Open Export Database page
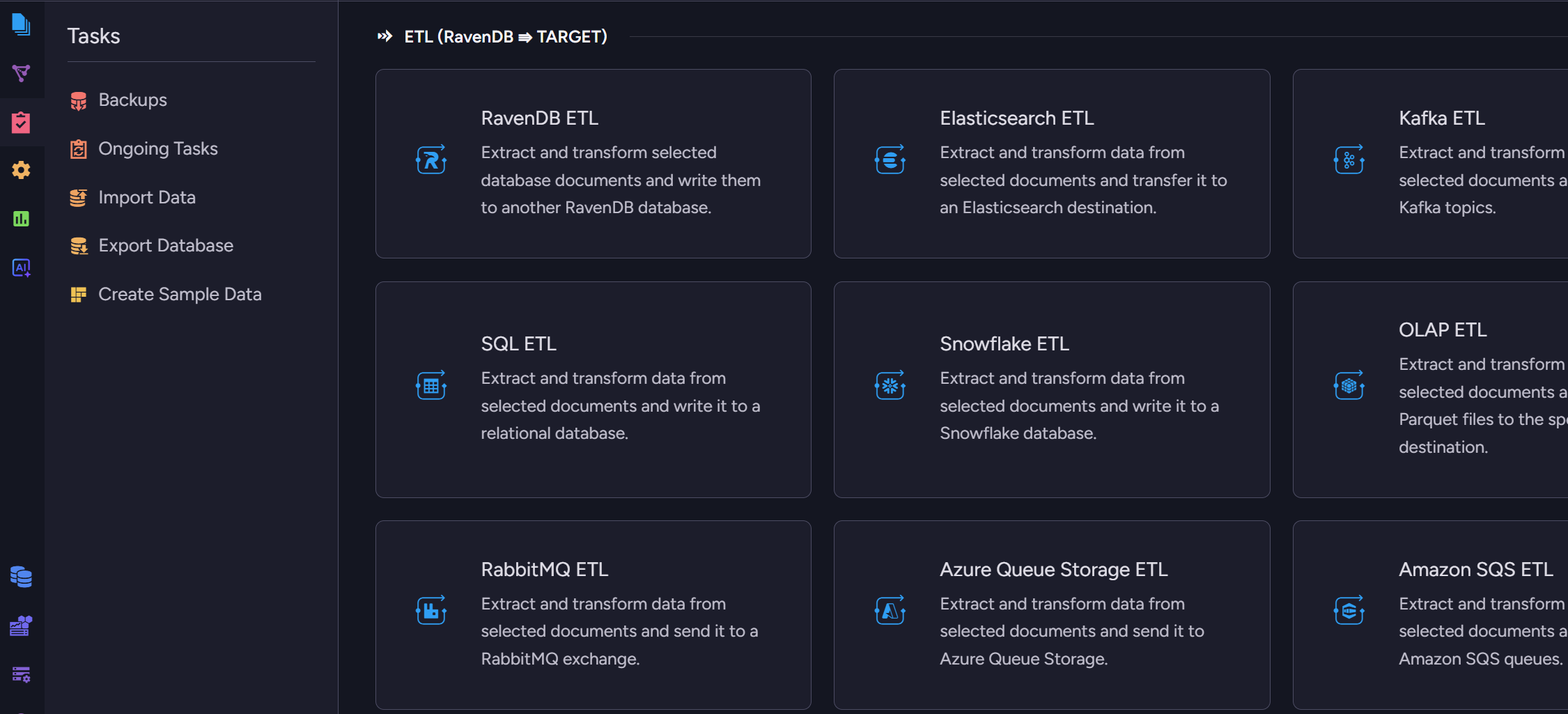This screenshot has width=1568, height=714. [165, 246]
